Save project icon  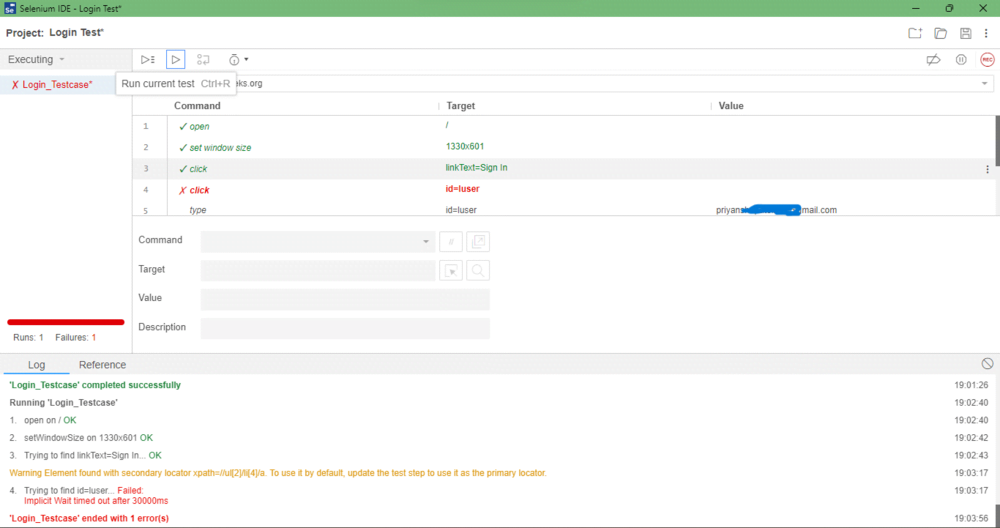pyautogui.click(x=966, y=33)
